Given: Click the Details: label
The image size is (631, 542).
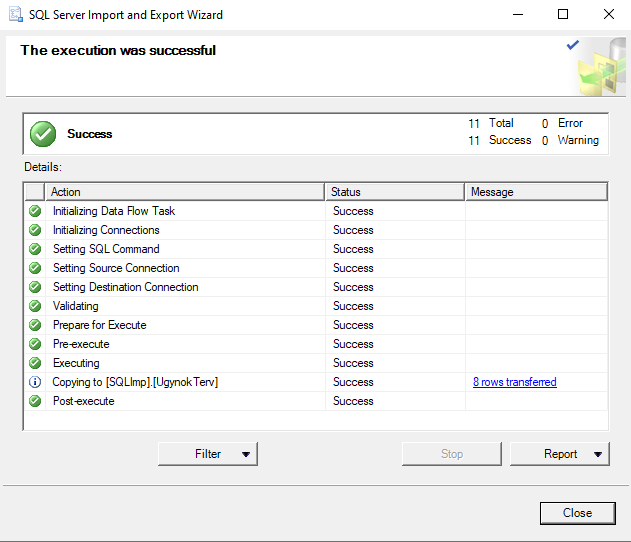Looking at the screenshot, I should 43,167.
